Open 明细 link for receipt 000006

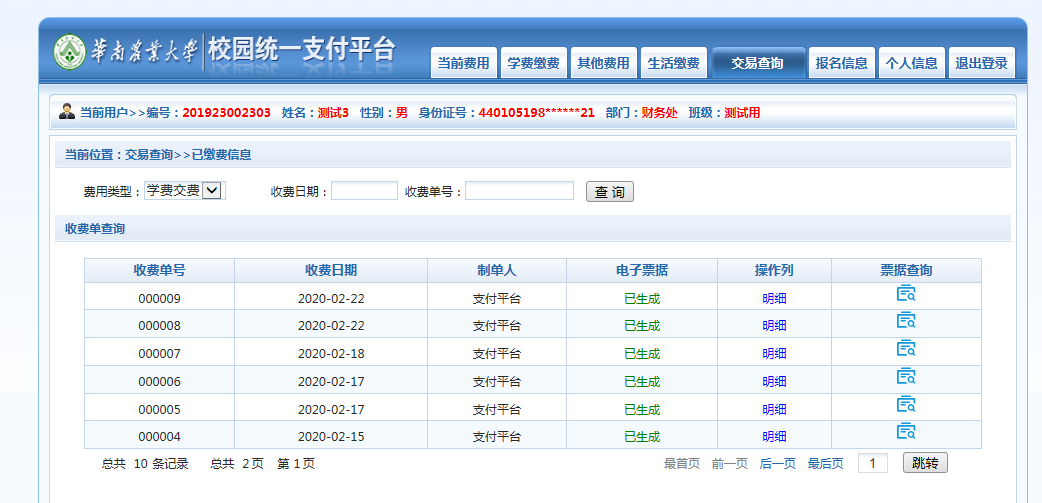click(774, 381)
